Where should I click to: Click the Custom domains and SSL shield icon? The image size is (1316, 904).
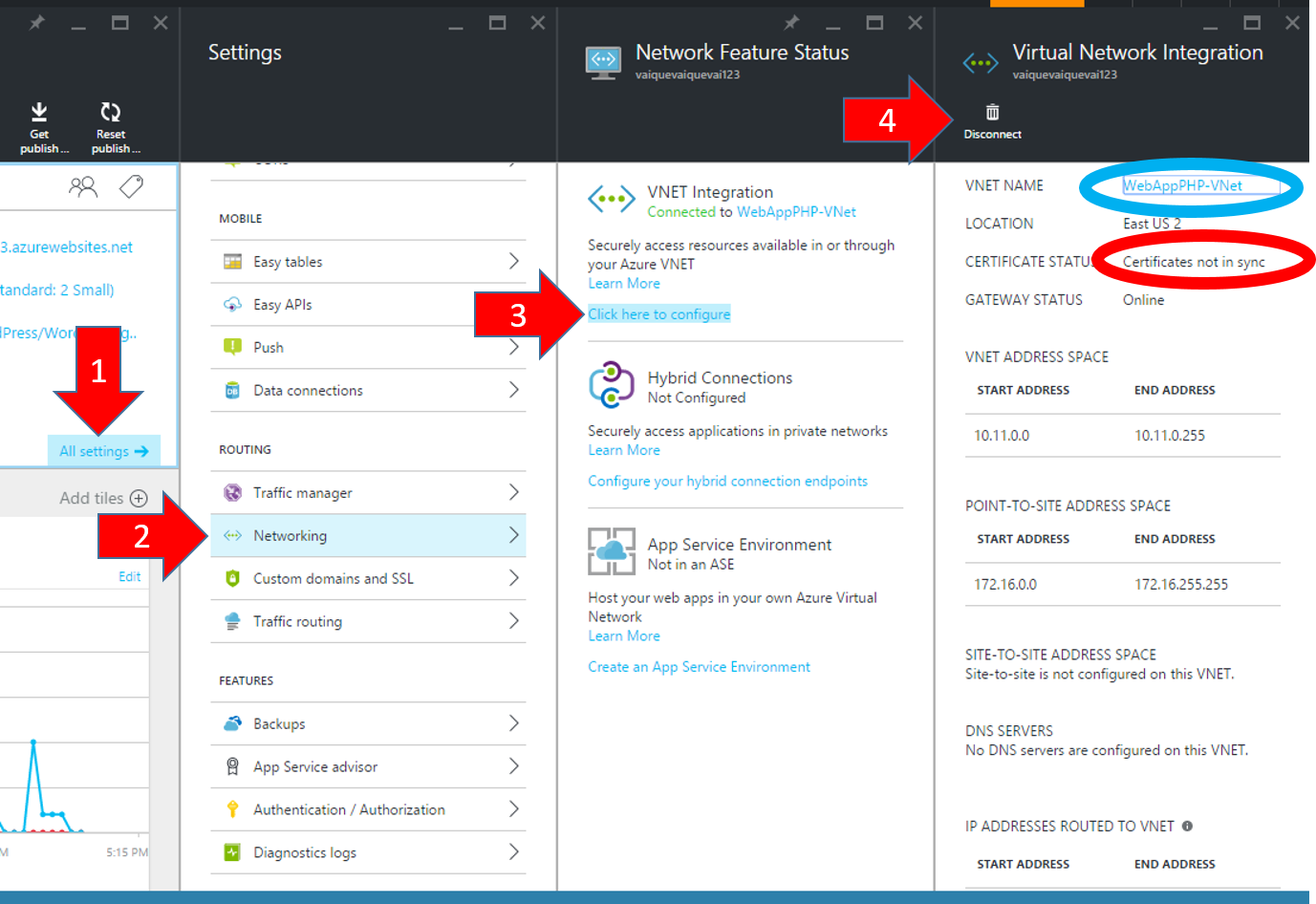tap(232, 578)
